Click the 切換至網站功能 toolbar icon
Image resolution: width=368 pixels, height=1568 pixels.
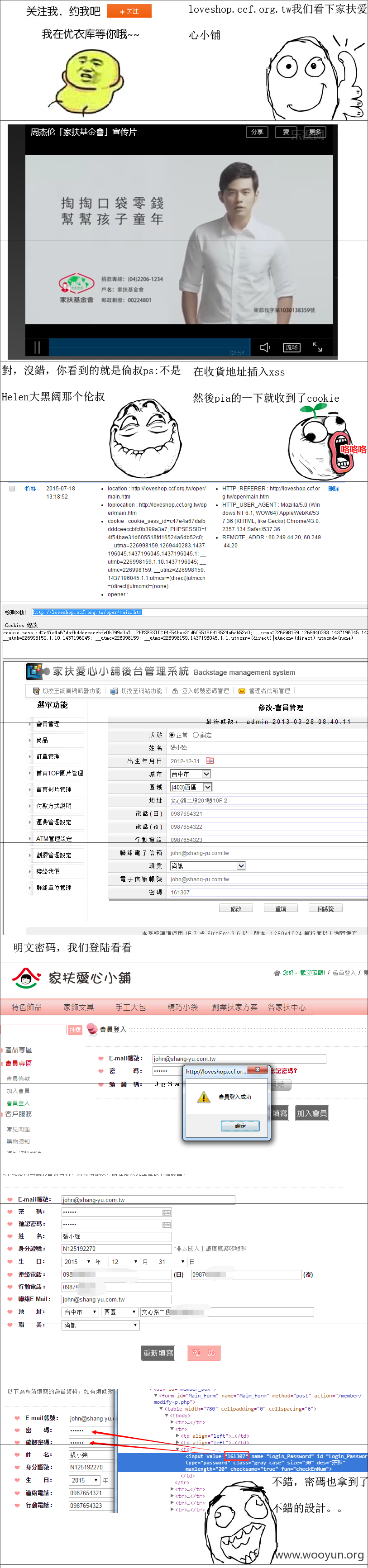tap(114, 691)
